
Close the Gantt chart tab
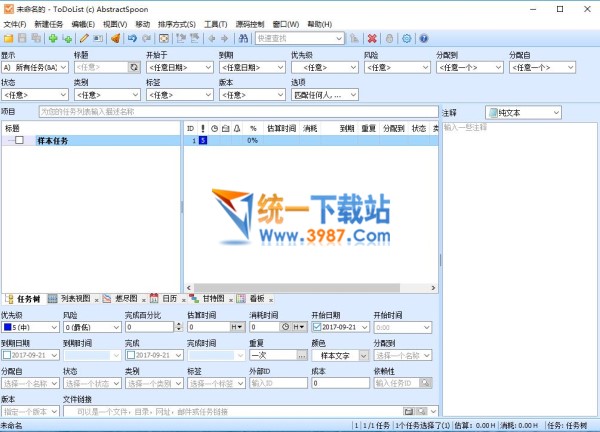(231, 300)
